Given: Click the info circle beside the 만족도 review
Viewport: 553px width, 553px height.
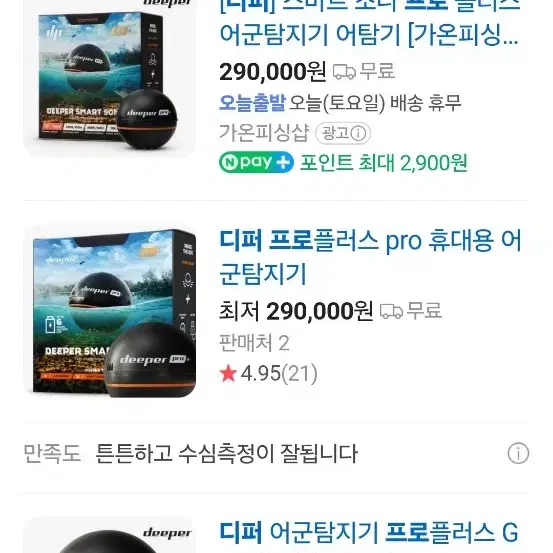Looking at the screenshot, I should [518, 453].
